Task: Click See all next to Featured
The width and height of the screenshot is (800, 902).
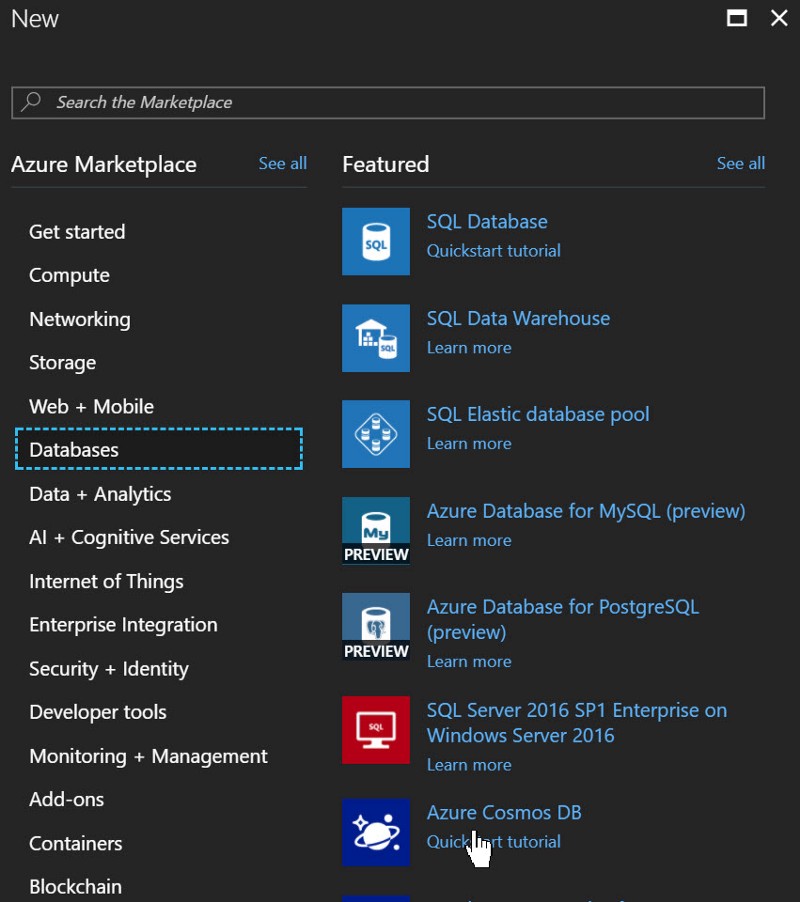Action: 740,163
